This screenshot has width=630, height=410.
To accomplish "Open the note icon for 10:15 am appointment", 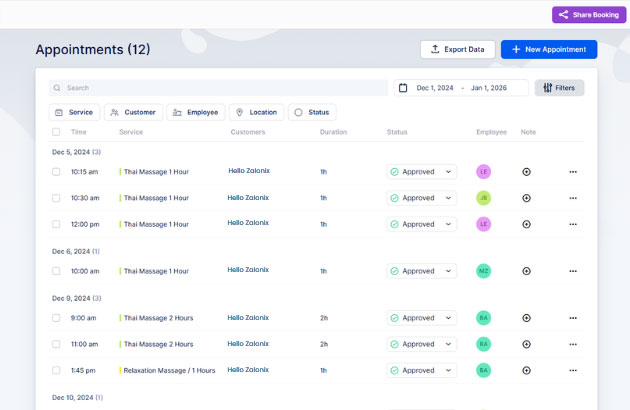I will [x=526, y=172].
